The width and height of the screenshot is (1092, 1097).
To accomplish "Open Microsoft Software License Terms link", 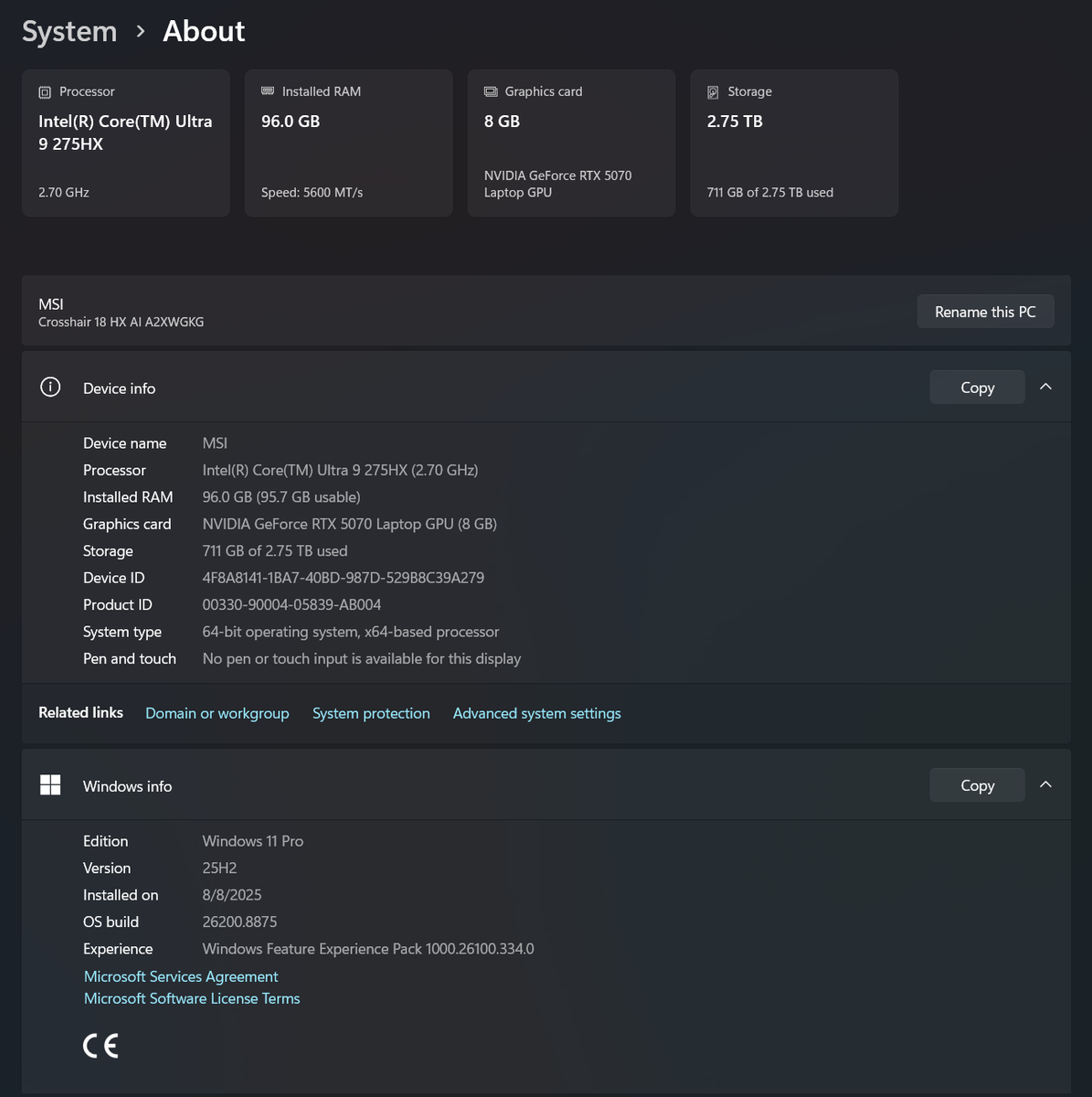I will [x=192, y=998].
